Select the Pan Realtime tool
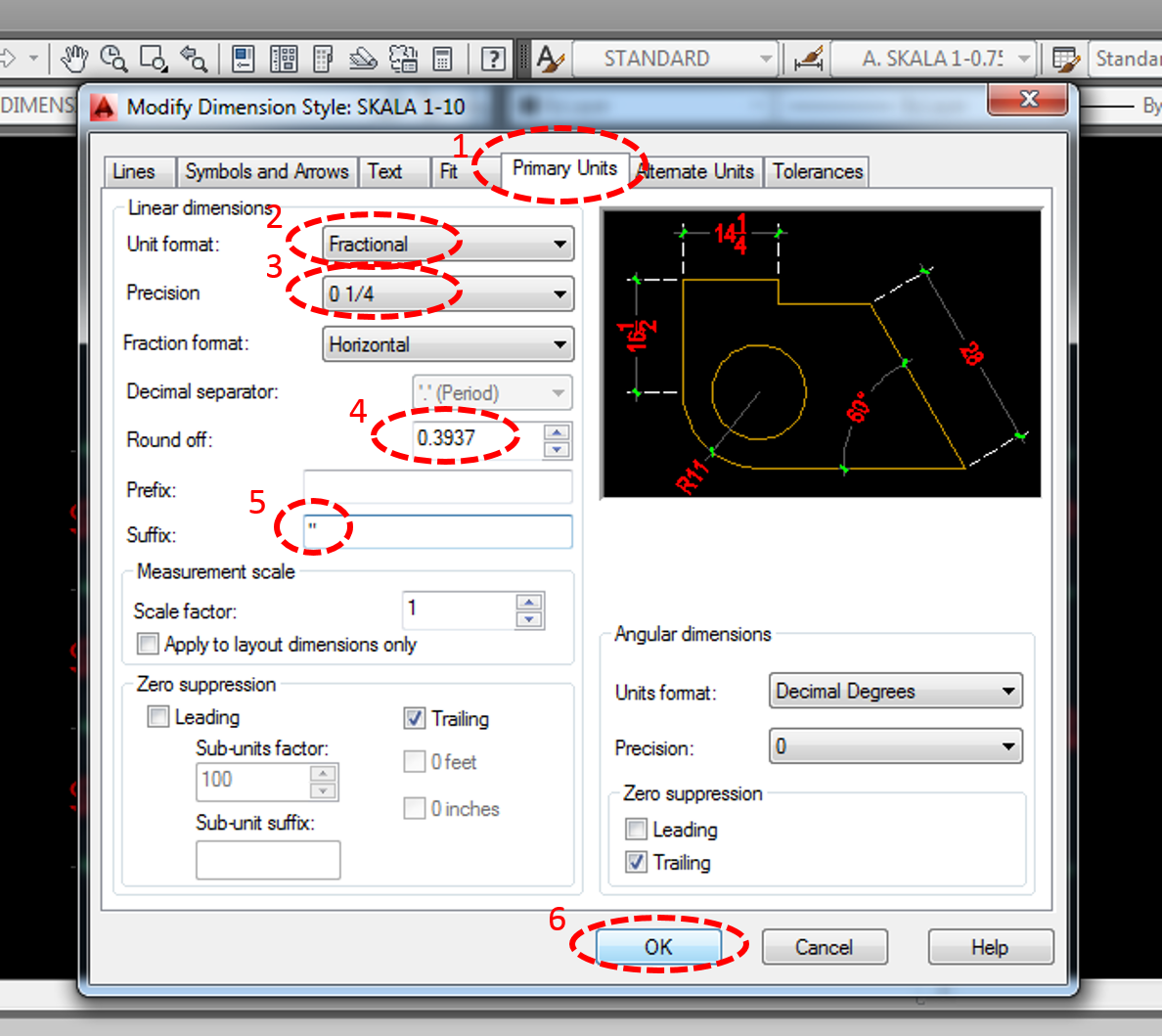The image size is (1162, 1036). pyautogui.click(x=73, y=59)
